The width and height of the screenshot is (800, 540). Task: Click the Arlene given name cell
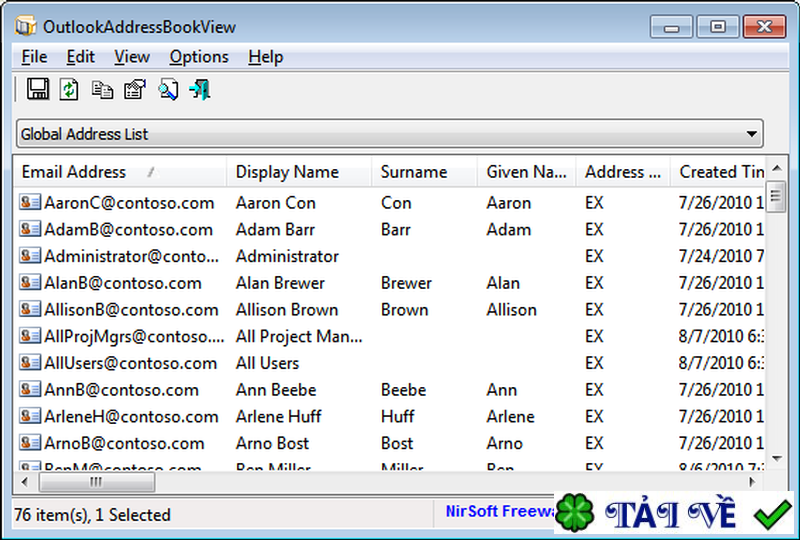[x=510, y=416]
